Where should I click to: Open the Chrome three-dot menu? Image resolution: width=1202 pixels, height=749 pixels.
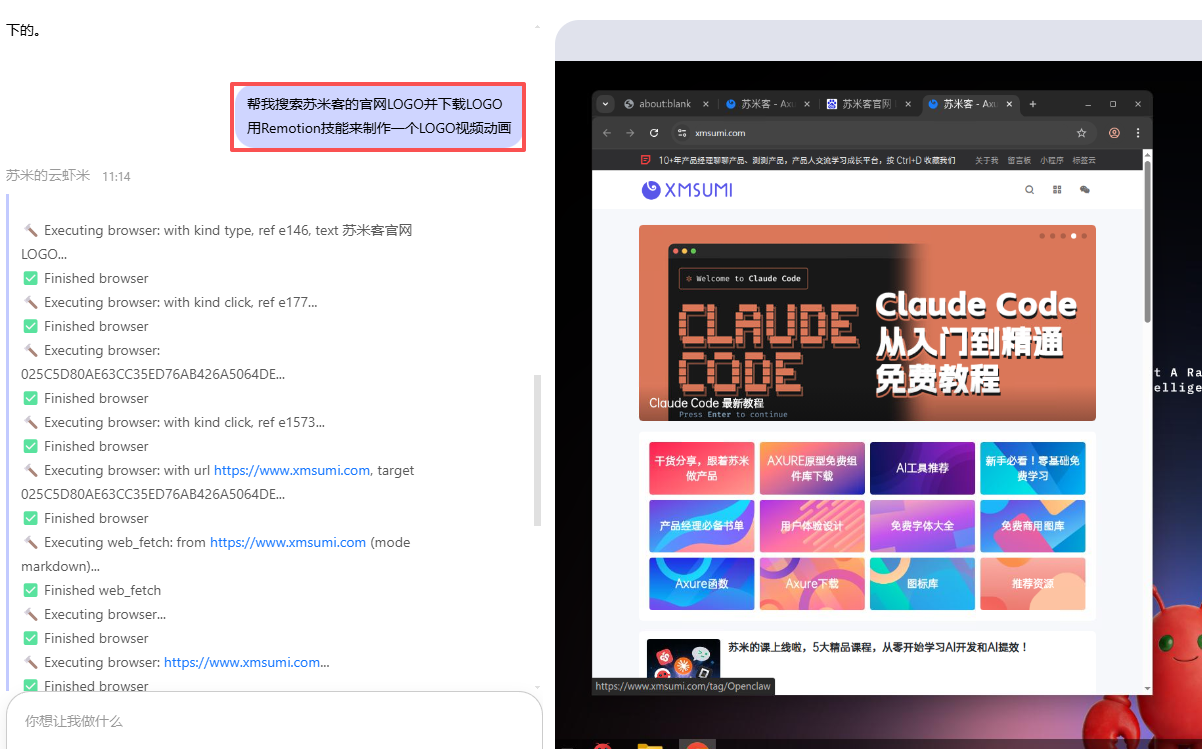pos(1137,133)
